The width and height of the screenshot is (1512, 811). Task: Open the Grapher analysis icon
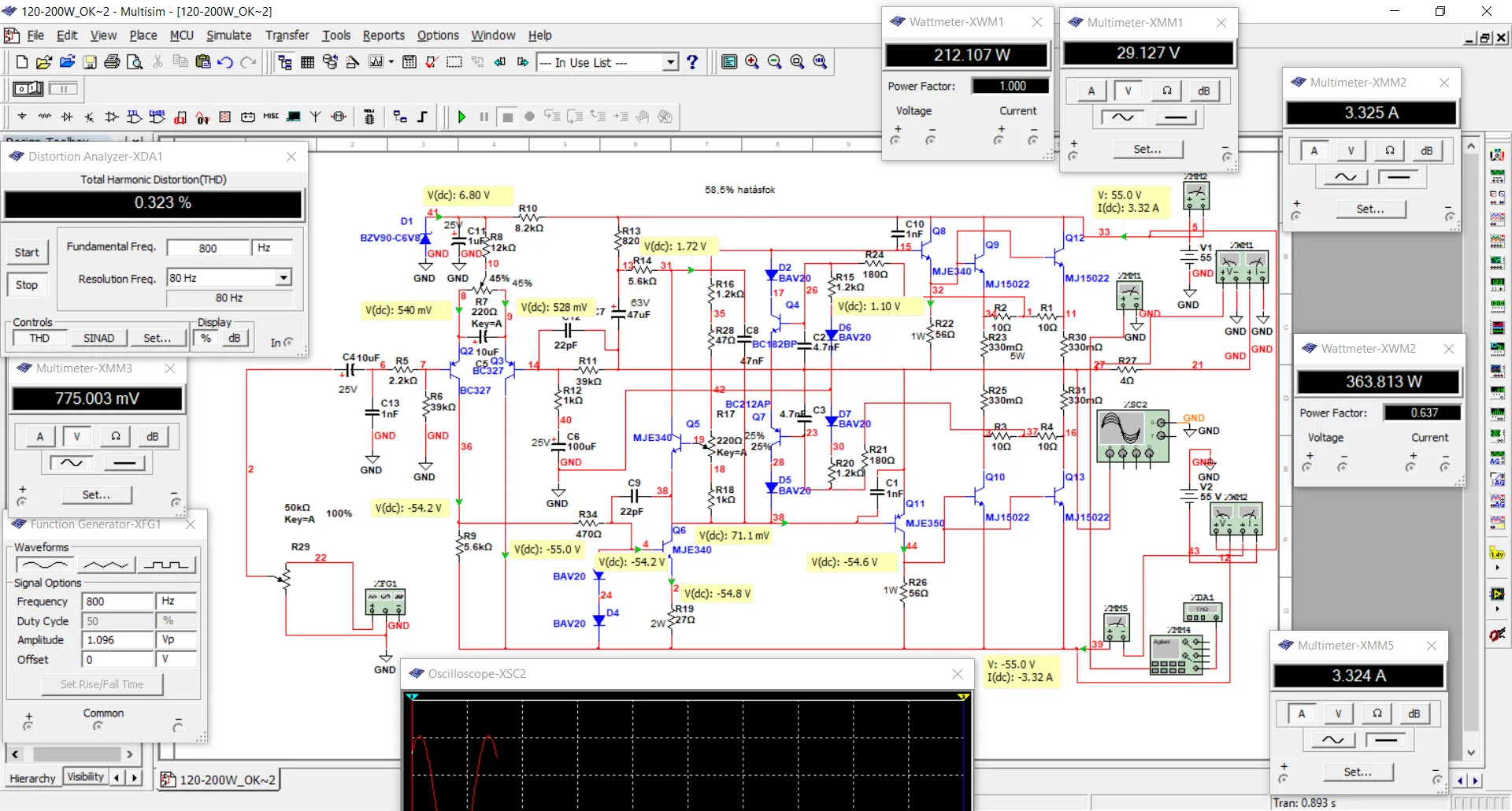pos(376,62)
